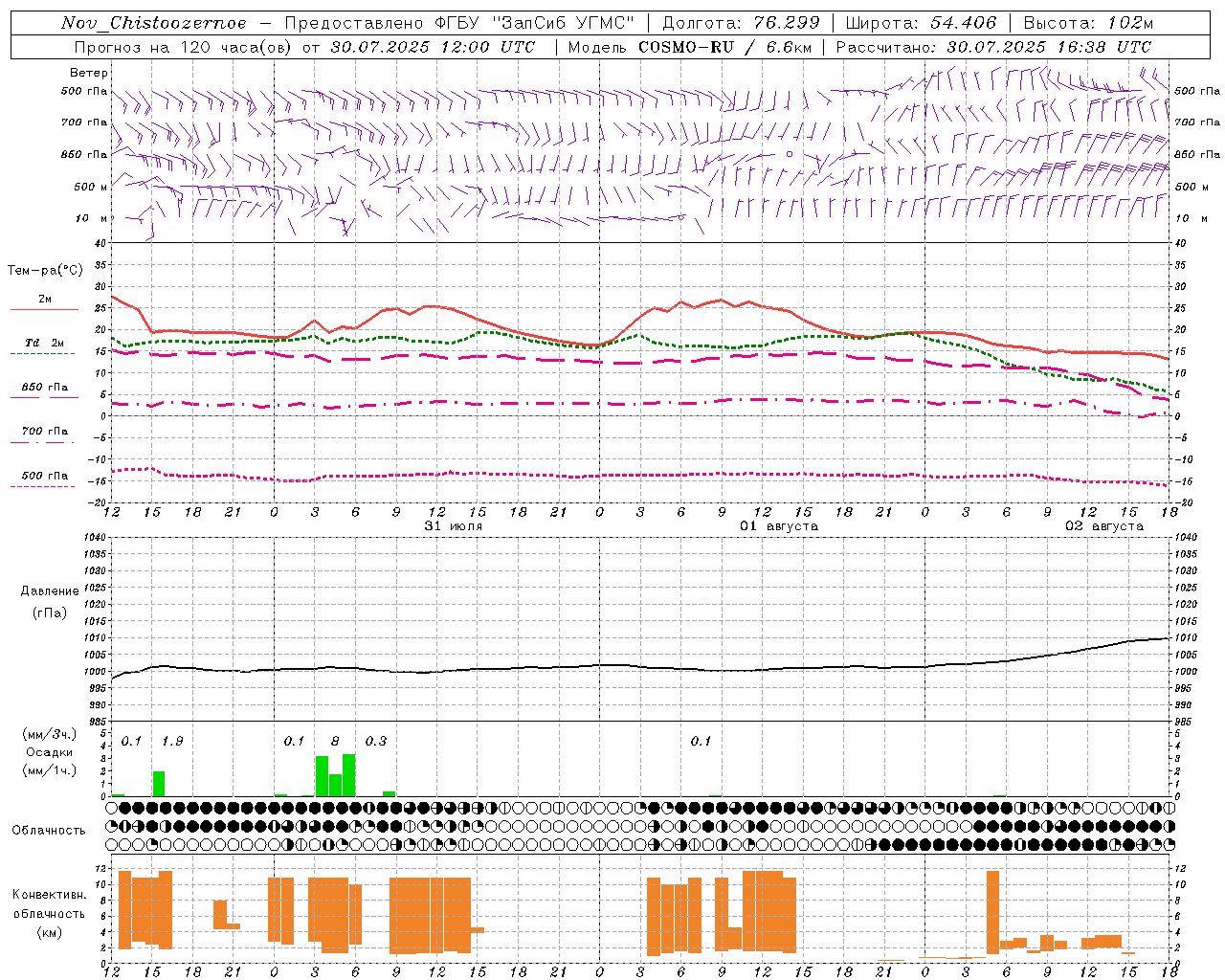Click the Широта: 54.406 value
Image resolution: width=1225 pixels, height=980 pixels.
[921, 23]
